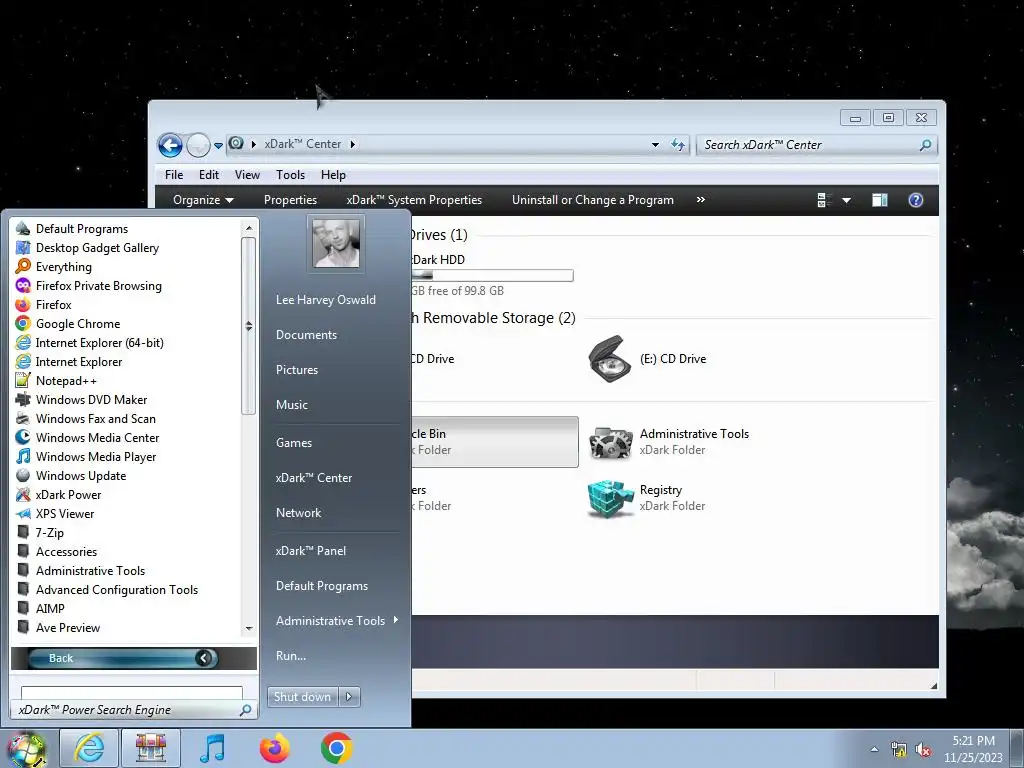Show more toolbar commands via chevron

[701, 199]
